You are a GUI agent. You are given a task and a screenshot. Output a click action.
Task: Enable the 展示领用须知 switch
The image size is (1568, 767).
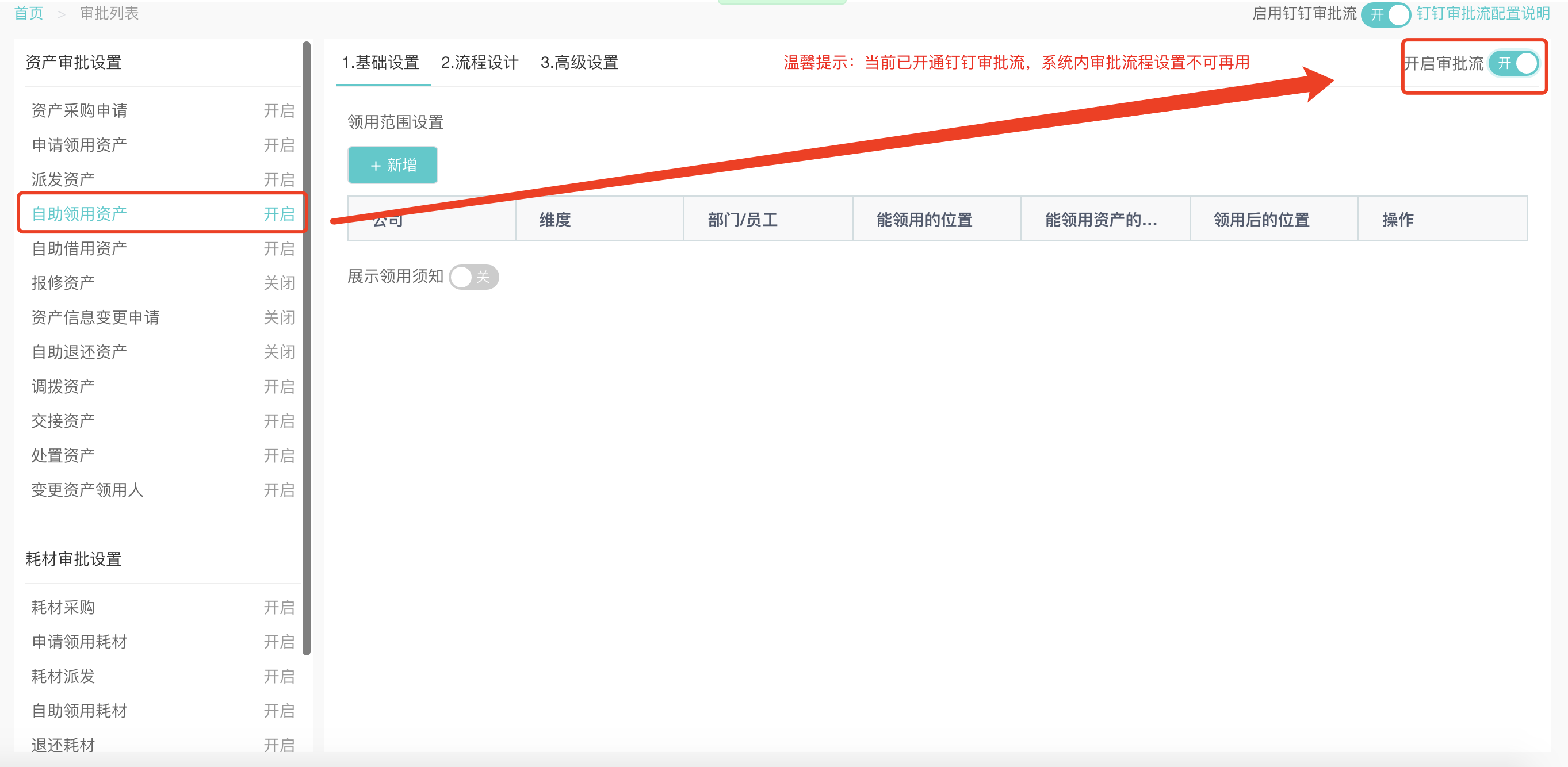click(x=473, y=277)
